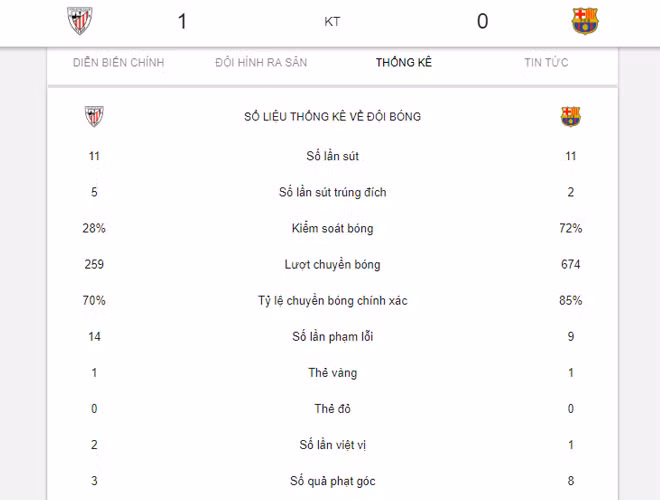This screenshot has width=660, height=500.
Task: Click the KT match status label
Action: click(x=333, y=21)
